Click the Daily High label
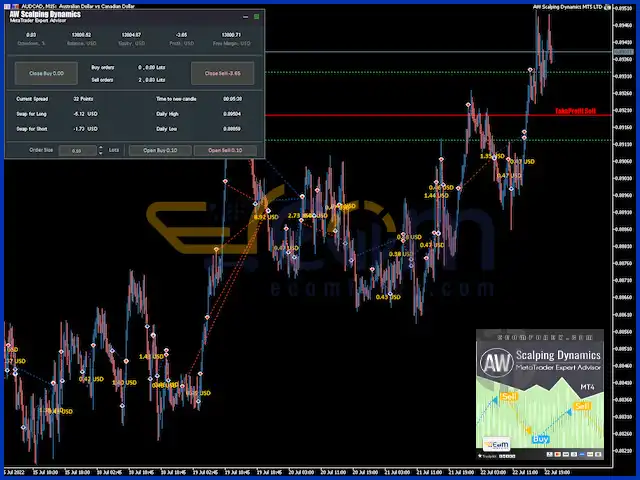640x480 pixels. tap(167, 114)
